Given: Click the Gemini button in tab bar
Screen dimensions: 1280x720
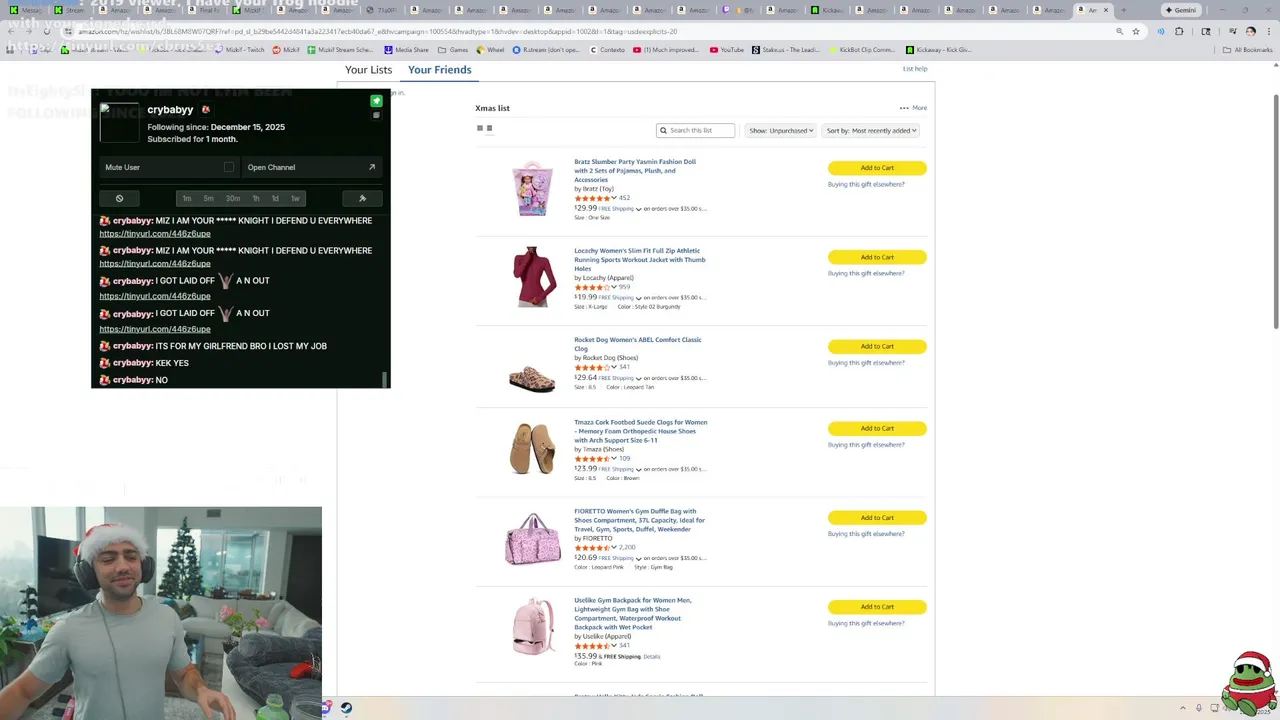Looking at the screenshot, I should point(1180,10).
